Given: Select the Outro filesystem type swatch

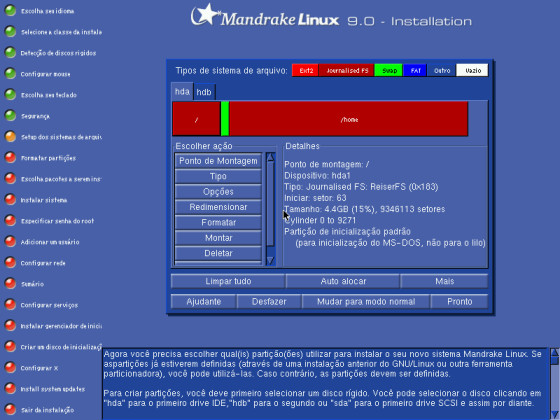Looking at the screenshot, I should click(442, 70).
